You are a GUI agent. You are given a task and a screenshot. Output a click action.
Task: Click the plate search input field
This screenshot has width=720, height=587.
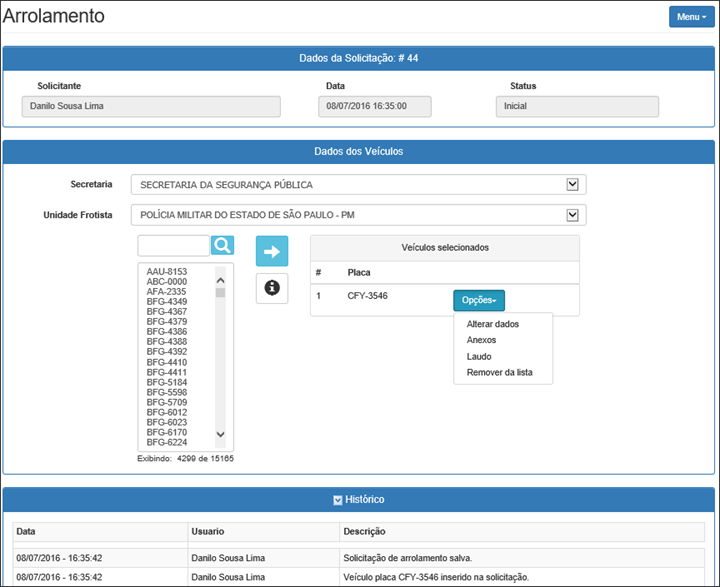click(x=173, y=246)
